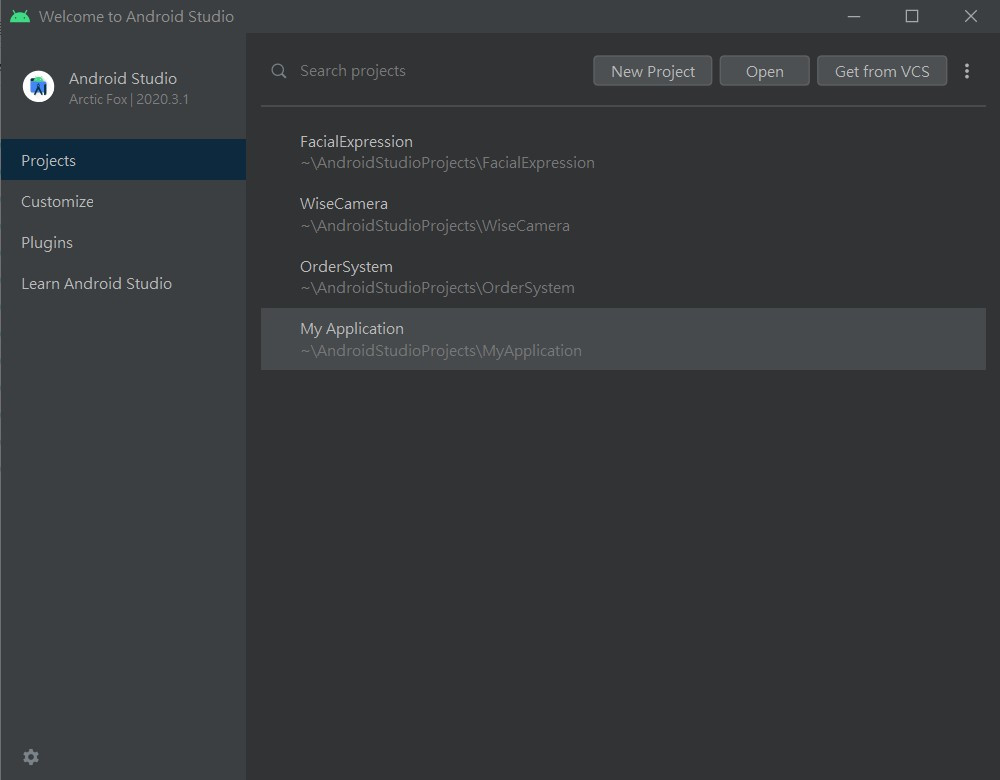The image size is (1000, 780).
Task: Switch to the Customize tab
Action: point(123,202)
